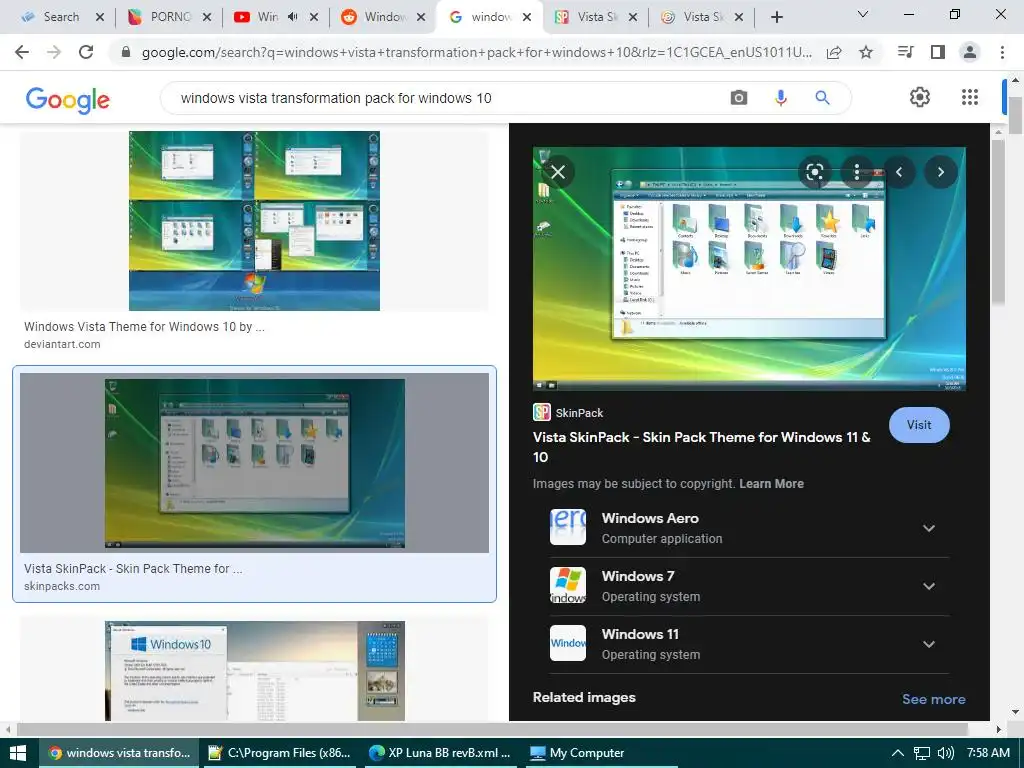This screenshot has height=768, width=1024.
Task: Open the tab search dropdown
Action: pos(863,14)
